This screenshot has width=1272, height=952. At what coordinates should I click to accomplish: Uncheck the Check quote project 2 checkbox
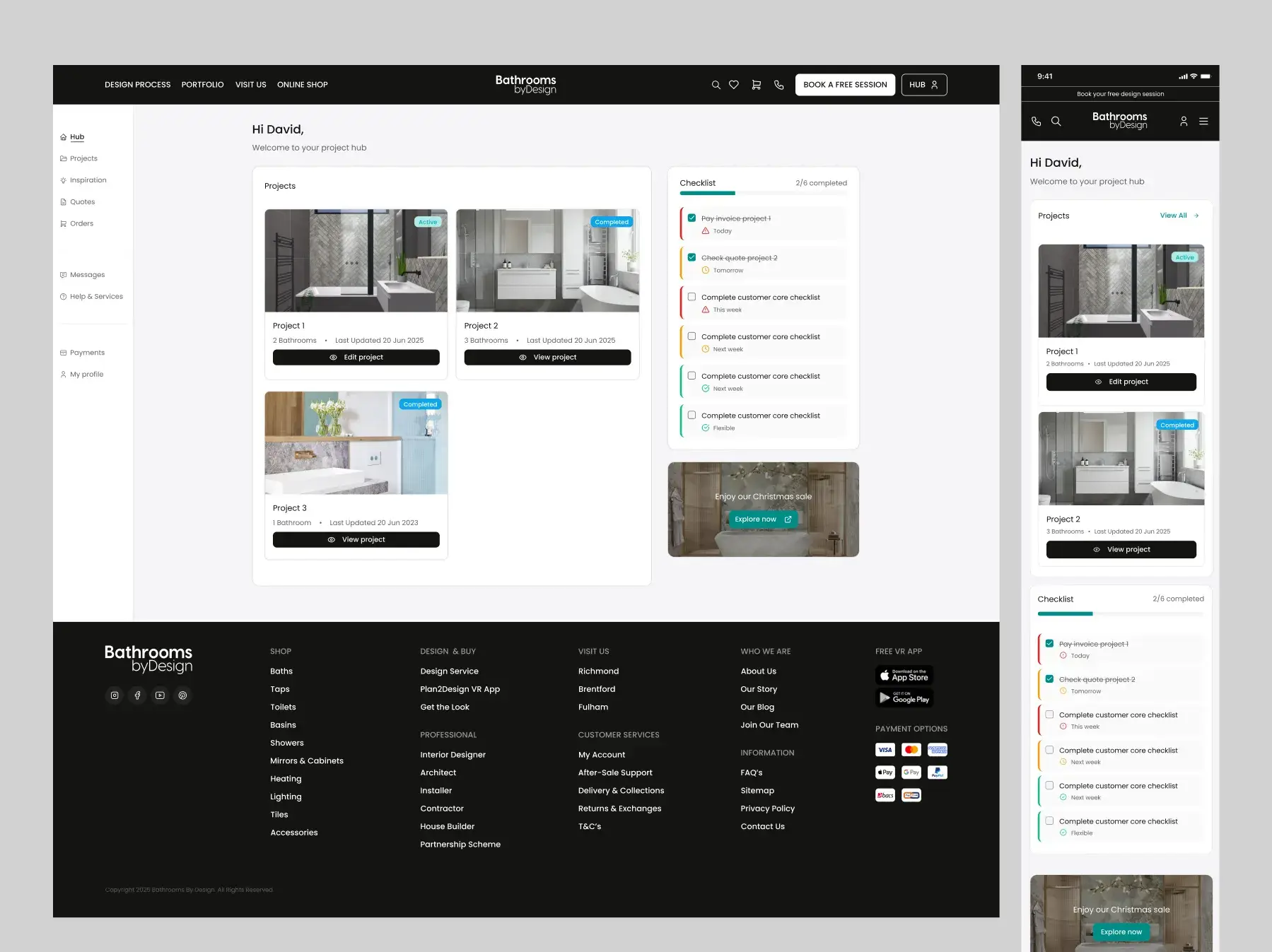pyautogui.click(x=692, y=258)
